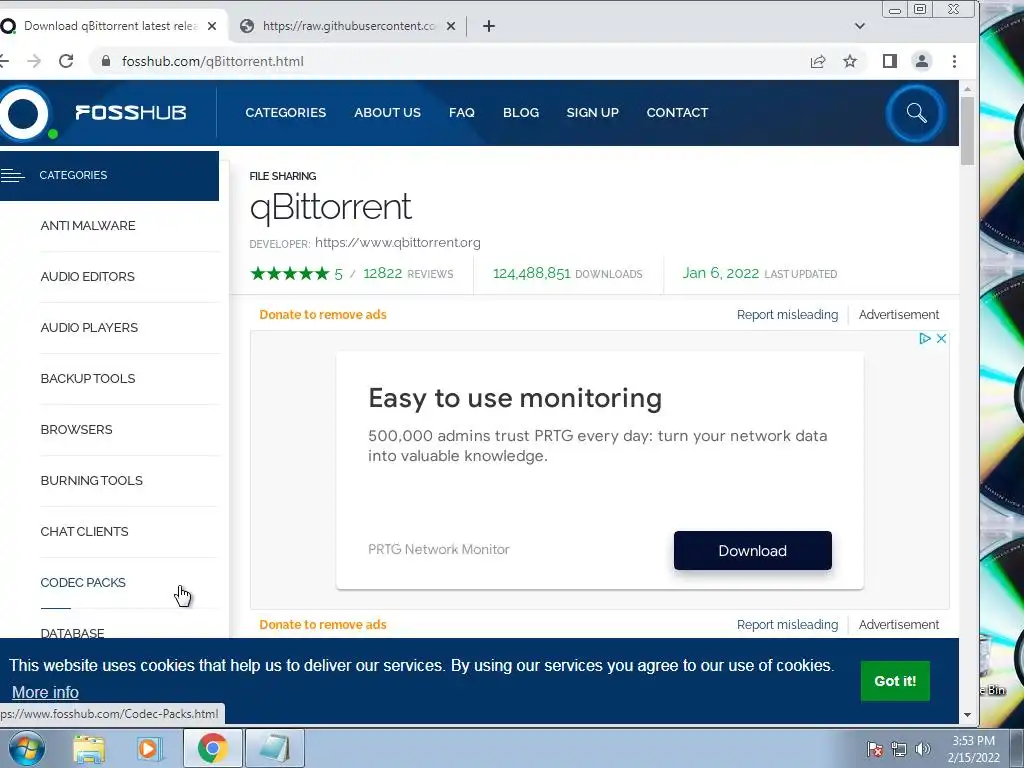Click top Donate to remove ads link
Image resolution: width=1024 pixels, height=768 pixels.
[323, 315]
